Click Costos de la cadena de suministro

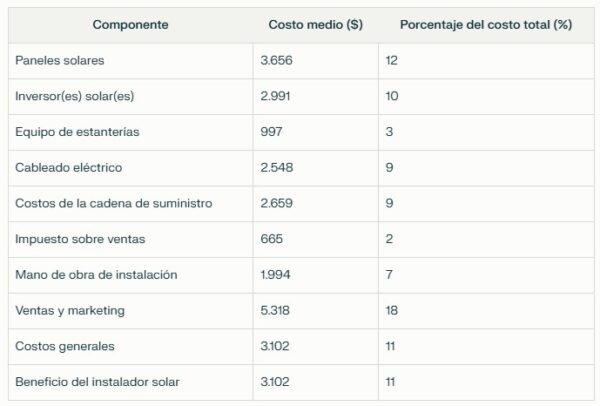pos(114,203)
